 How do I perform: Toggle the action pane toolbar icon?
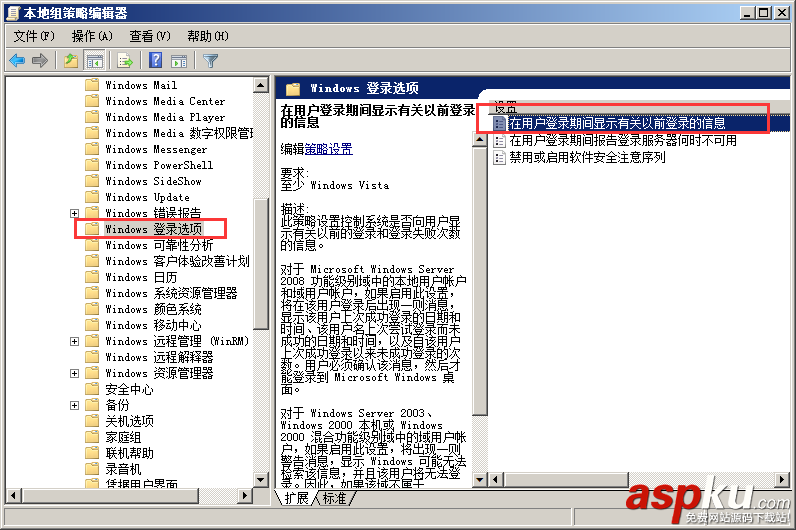click(179, 61)
